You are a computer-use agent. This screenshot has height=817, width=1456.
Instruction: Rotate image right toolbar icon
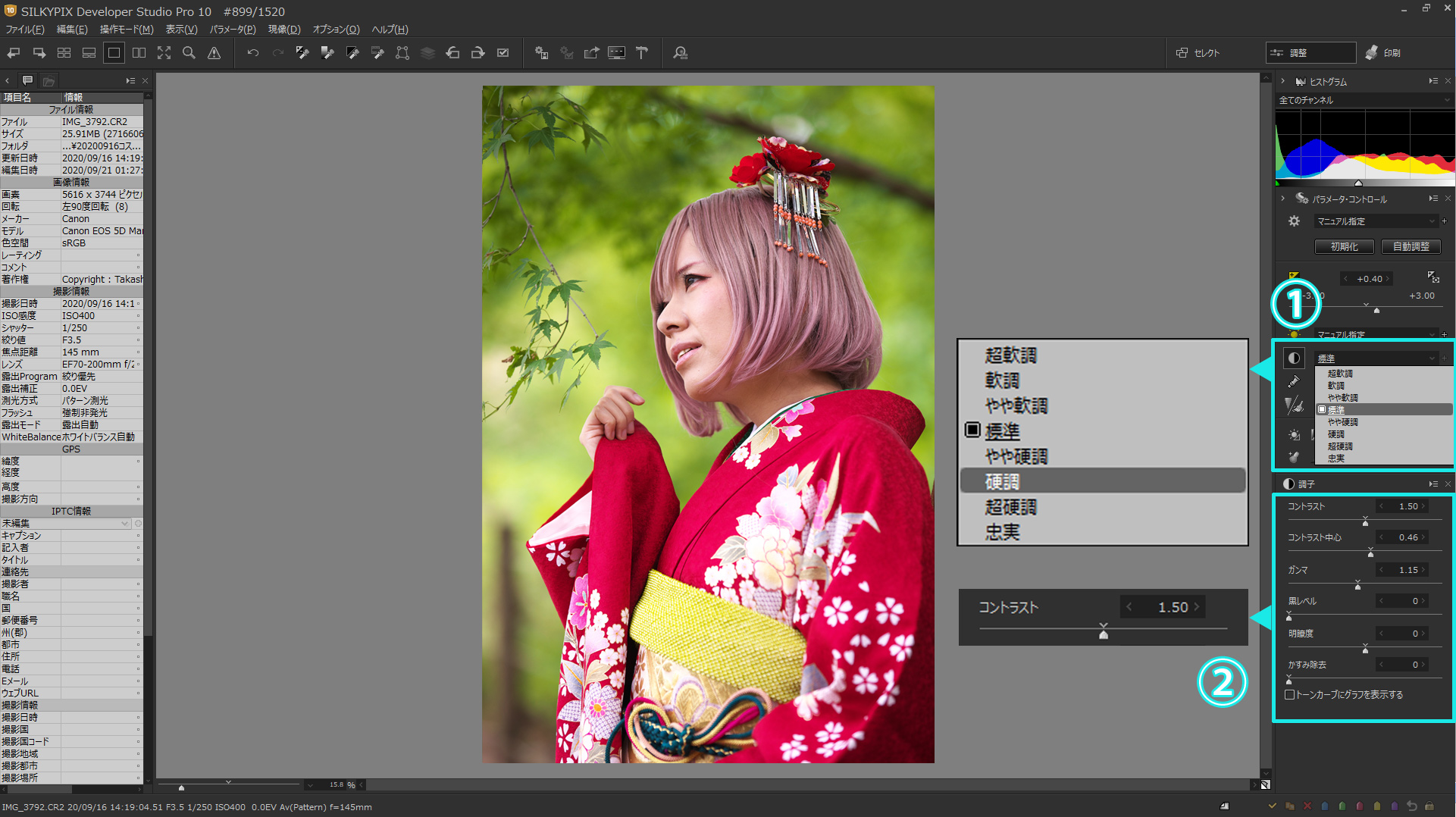pyautogui.click(x=478, y=53)
